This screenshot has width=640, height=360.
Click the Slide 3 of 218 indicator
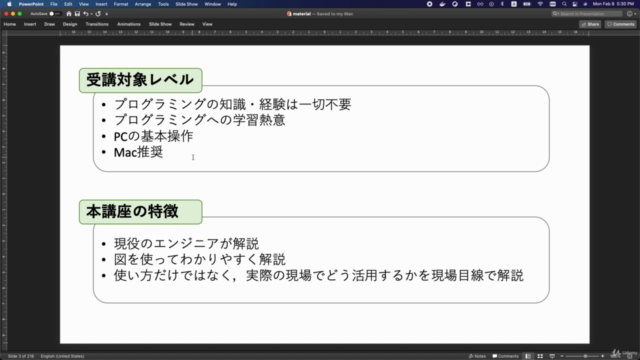point(21,356)
